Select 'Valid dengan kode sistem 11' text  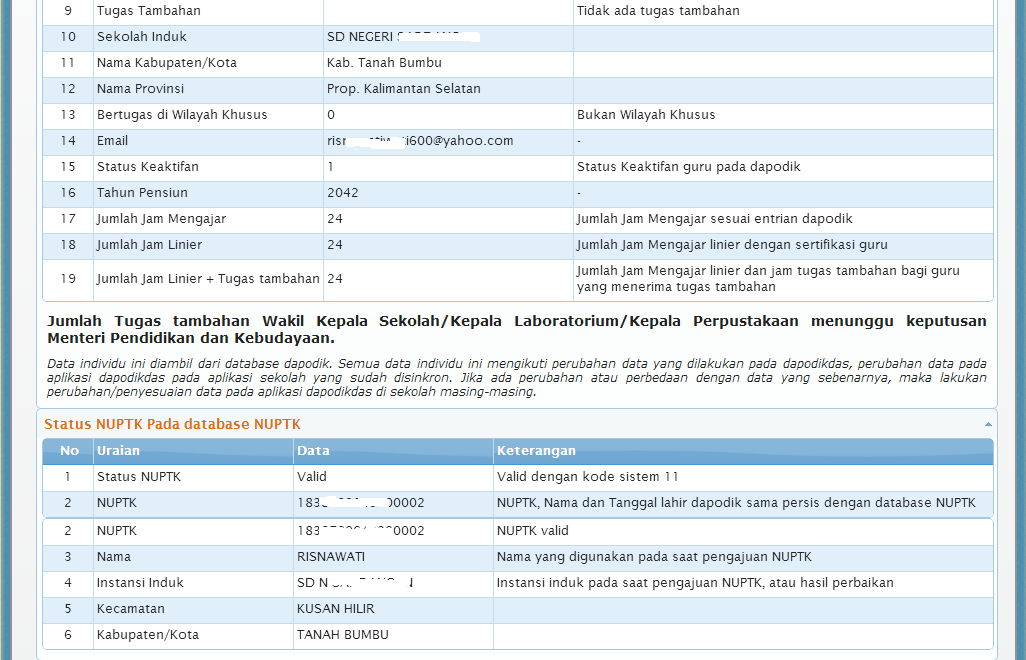[587, 477]
